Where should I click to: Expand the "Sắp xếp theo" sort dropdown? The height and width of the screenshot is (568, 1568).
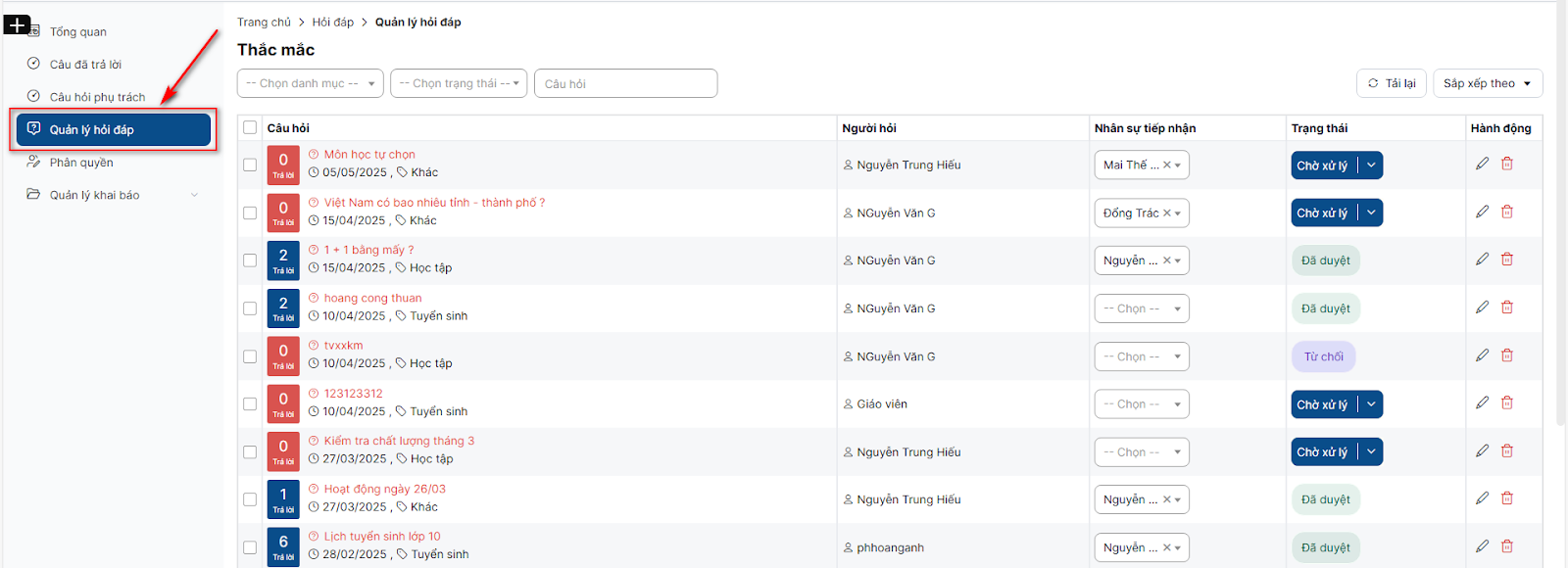coord(1487,83)
